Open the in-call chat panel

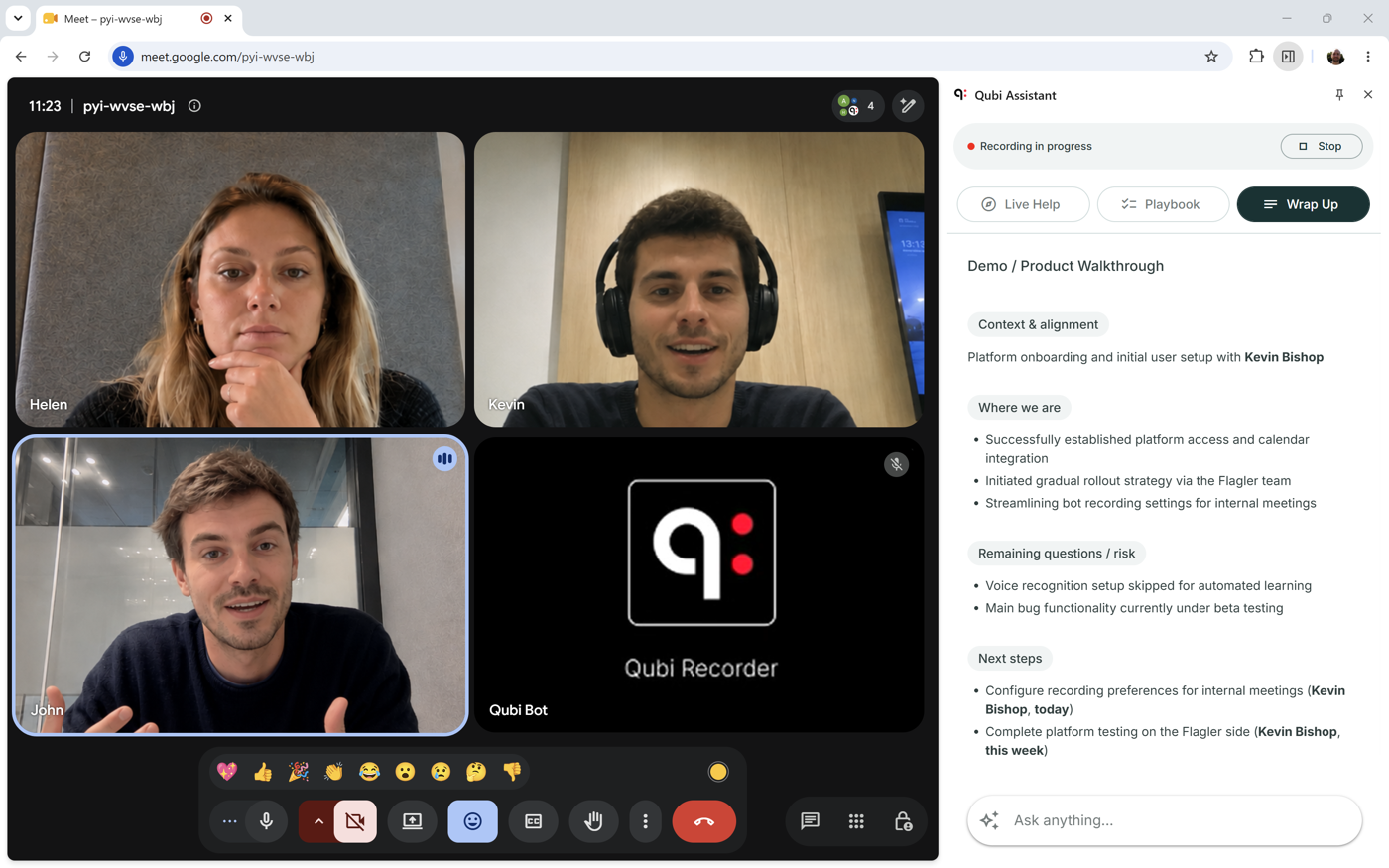click(x=810, y=821)
